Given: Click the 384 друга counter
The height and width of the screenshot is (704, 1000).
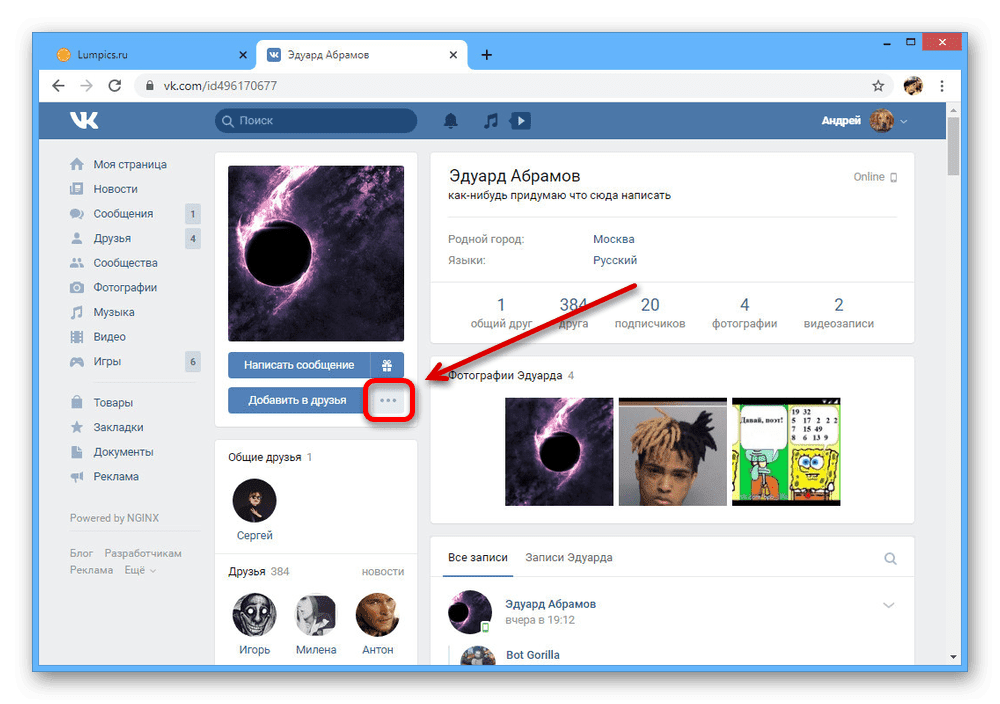Looking at the screenshot, I should pyautogui.click(x=573, y=313).
